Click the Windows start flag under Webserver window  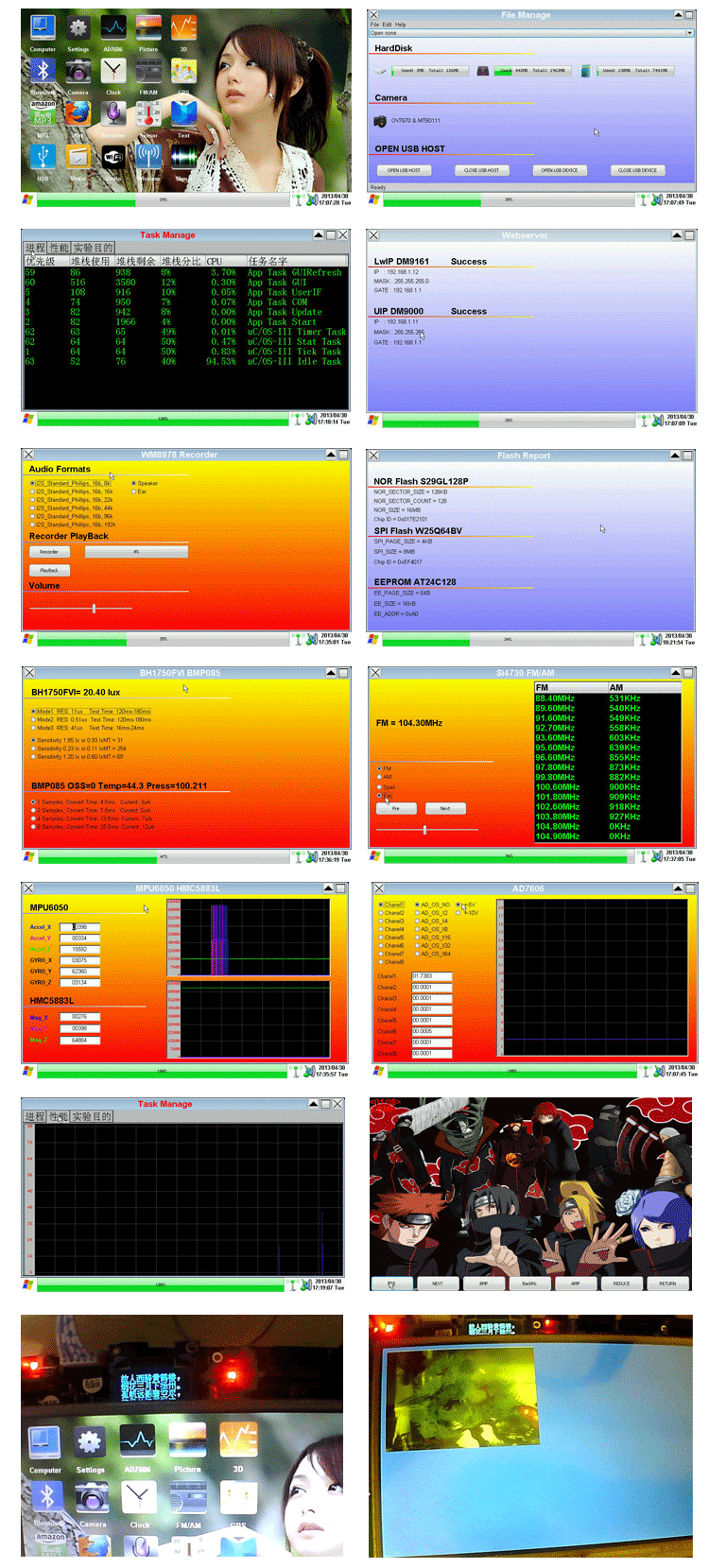click(x=374, y=420)
